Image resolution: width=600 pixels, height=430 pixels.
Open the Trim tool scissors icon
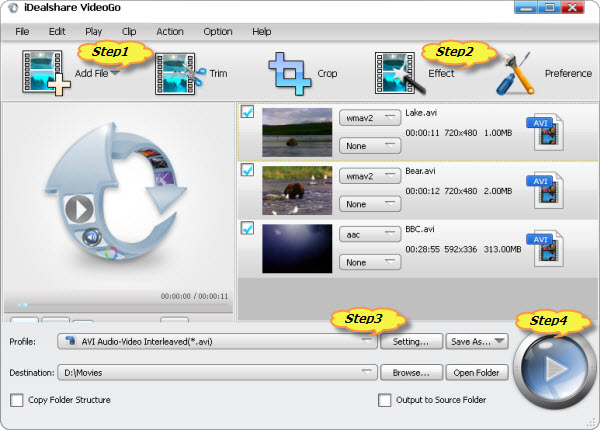180,73
